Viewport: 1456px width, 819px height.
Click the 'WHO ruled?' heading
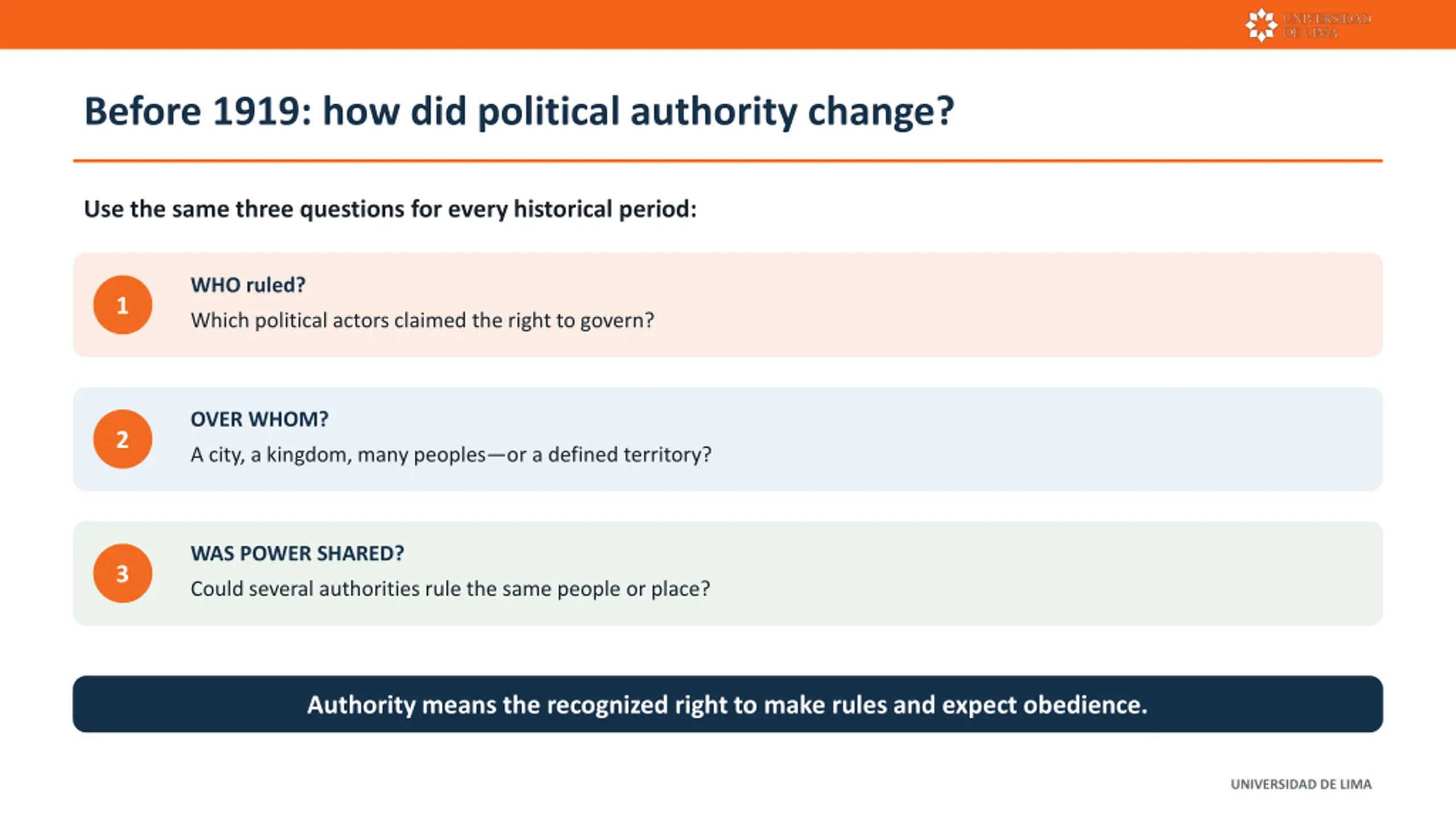(x=248, y=285)
